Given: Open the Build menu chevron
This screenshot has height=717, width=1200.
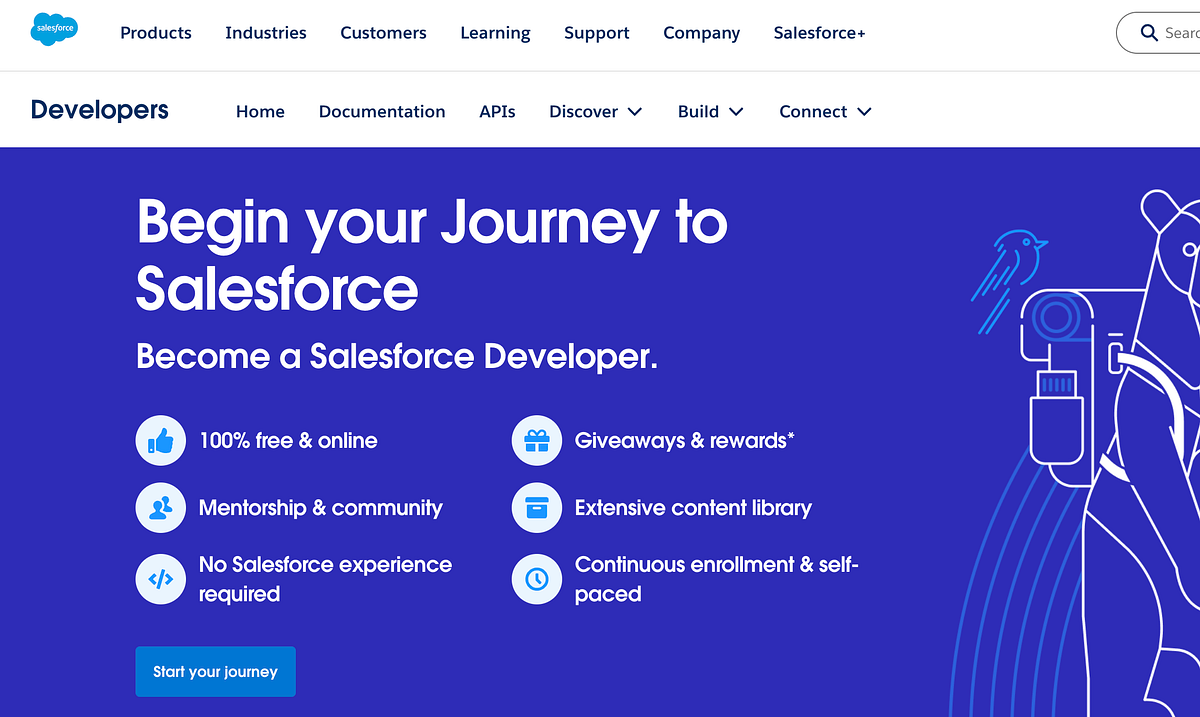Looking at the screenshot, I should tap(737, 112).
